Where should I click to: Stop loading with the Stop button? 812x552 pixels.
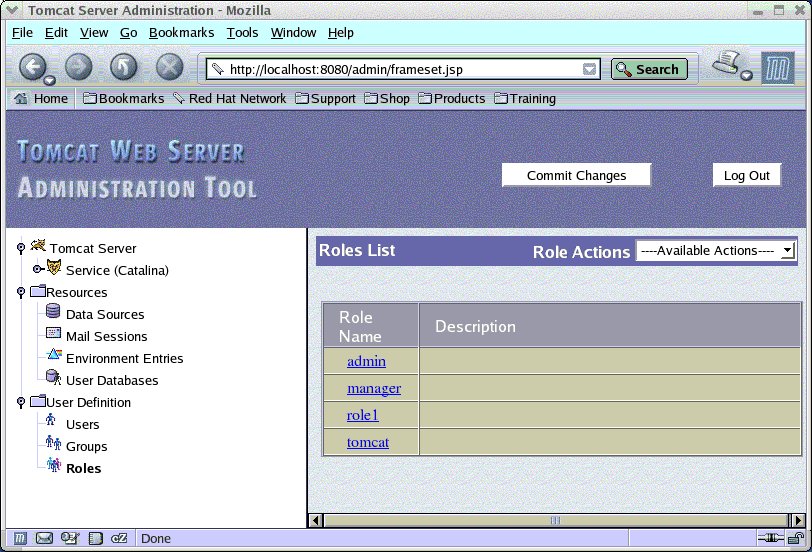click(170, 67)
